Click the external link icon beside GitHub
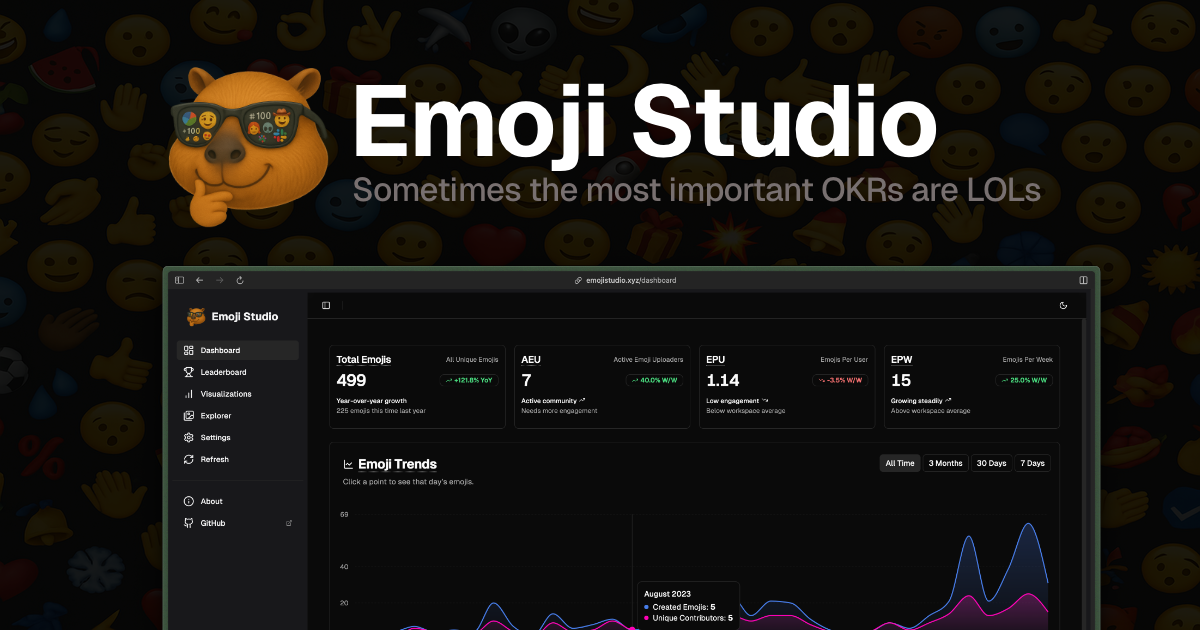 (x=289, y=523)
